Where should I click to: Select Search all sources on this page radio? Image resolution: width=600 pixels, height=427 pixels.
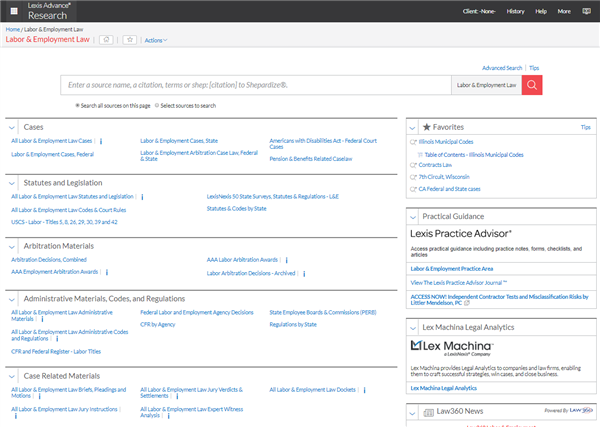(x=77, y=105)
